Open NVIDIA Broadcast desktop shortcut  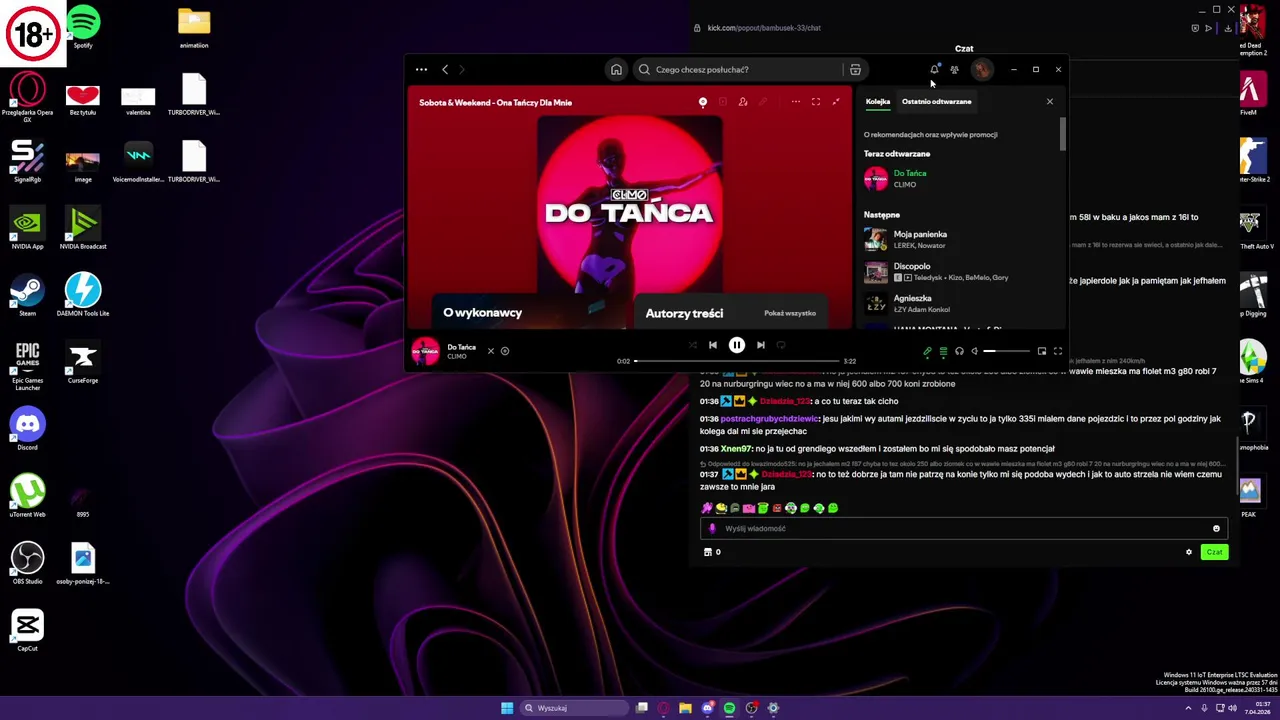click(83, 228)
